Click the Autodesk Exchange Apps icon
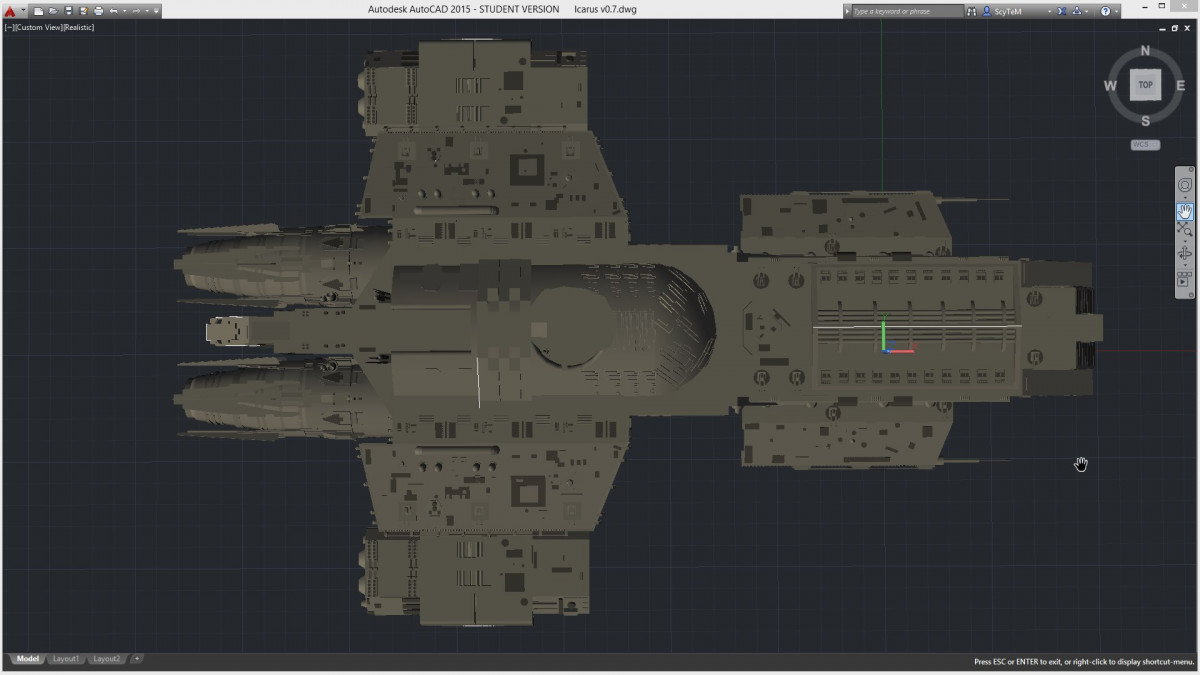 point(1062,10)
